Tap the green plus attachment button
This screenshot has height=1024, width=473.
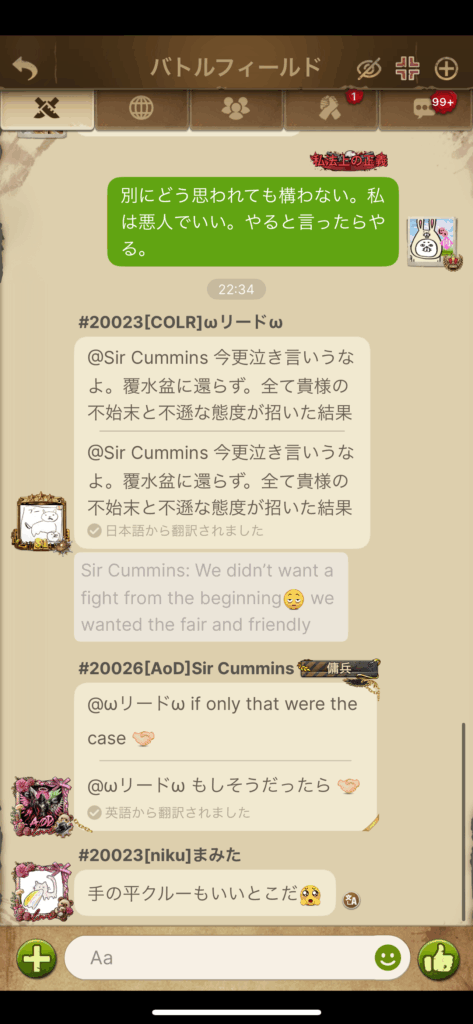pos(36,959)
